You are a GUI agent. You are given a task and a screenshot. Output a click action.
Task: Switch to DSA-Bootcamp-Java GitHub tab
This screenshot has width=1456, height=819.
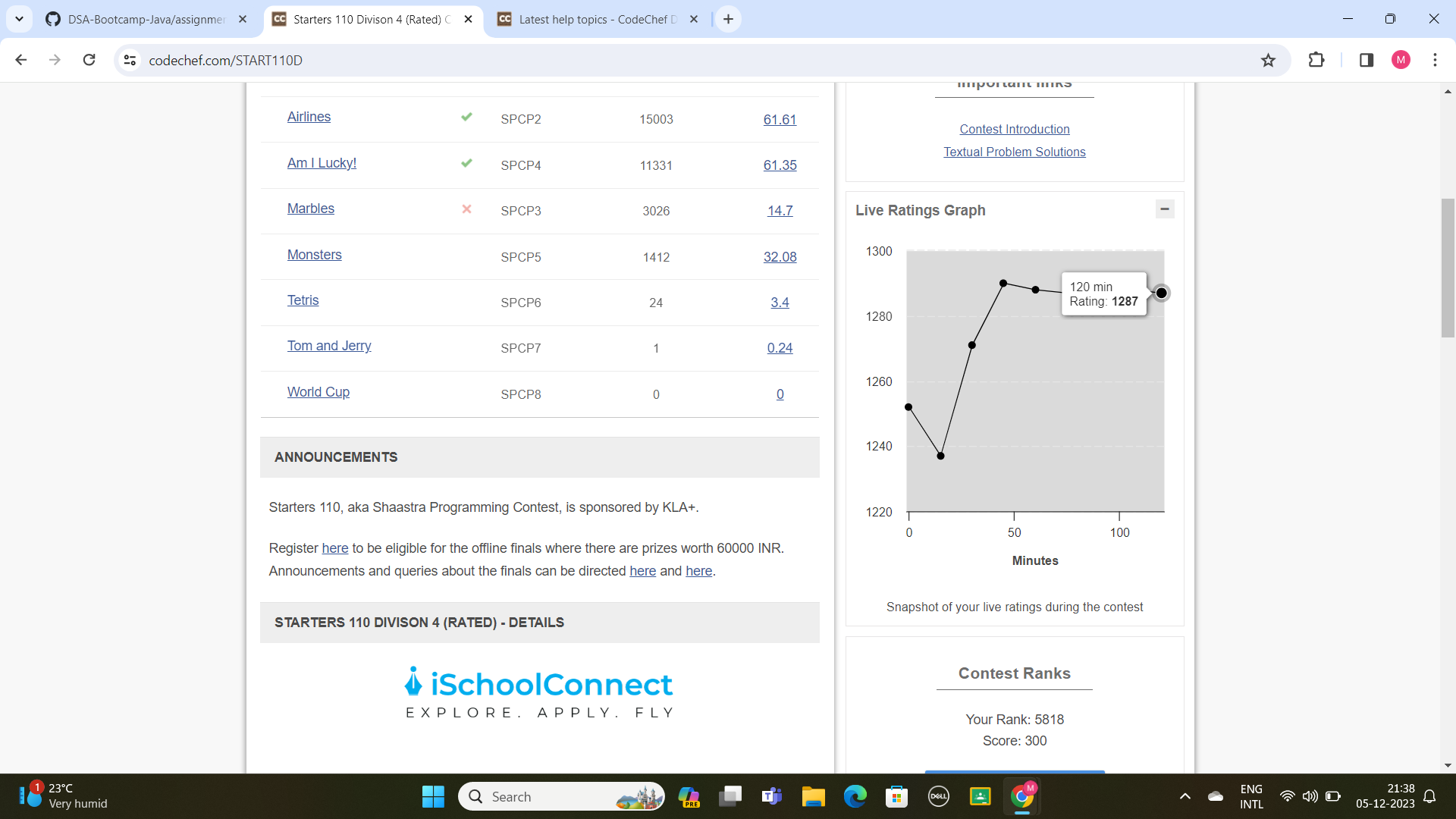coord(144,19)
